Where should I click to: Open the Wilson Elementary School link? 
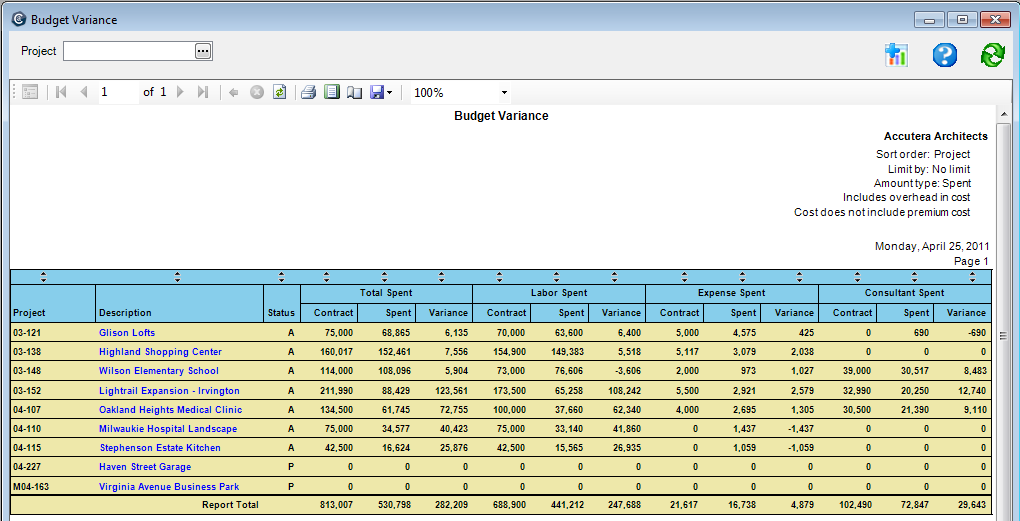(x=158, y=371)
